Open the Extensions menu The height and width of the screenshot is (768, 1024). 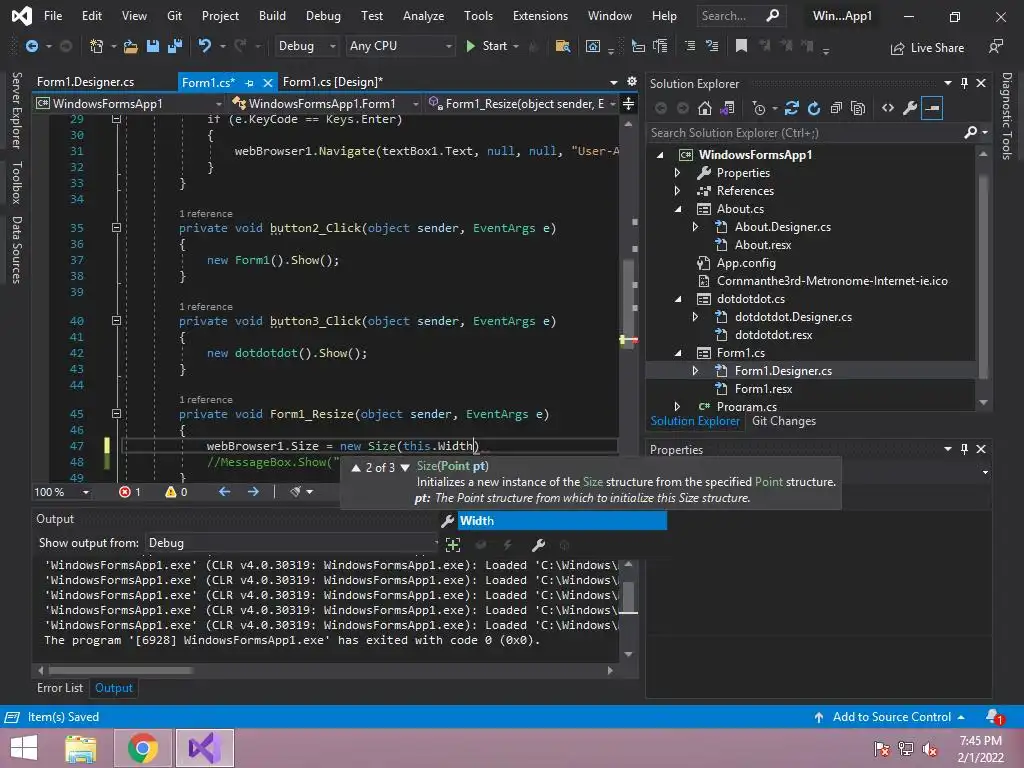click(540, 16)
